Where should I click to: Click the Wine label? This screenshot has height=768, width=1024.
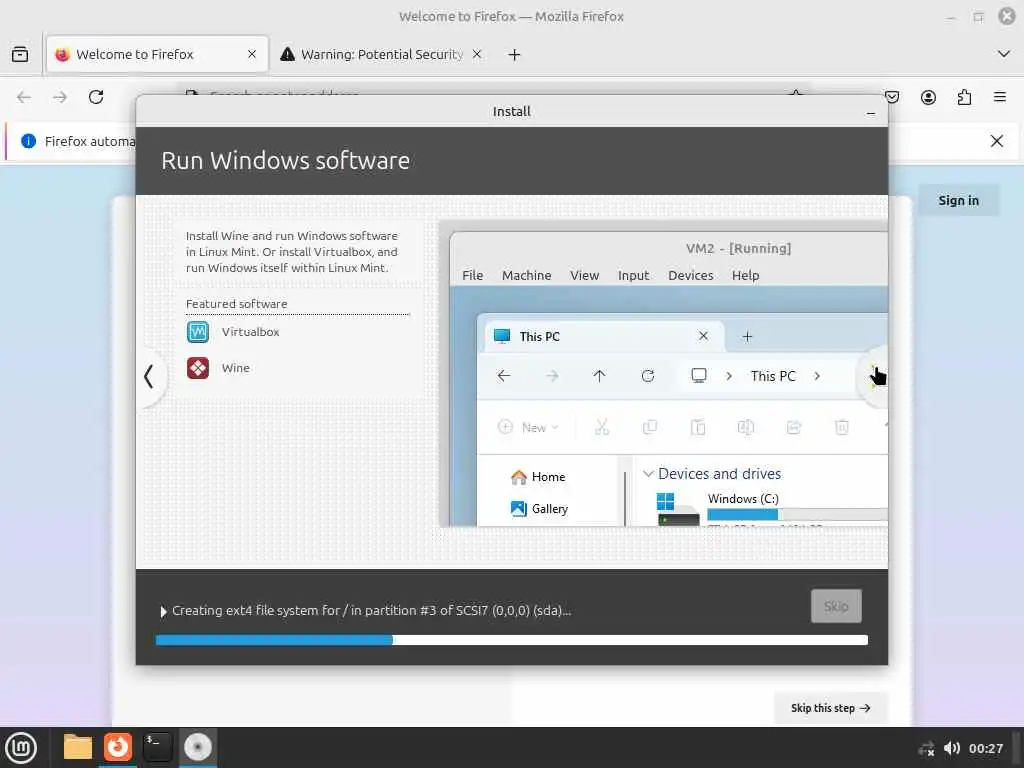(x=236, y=368)
